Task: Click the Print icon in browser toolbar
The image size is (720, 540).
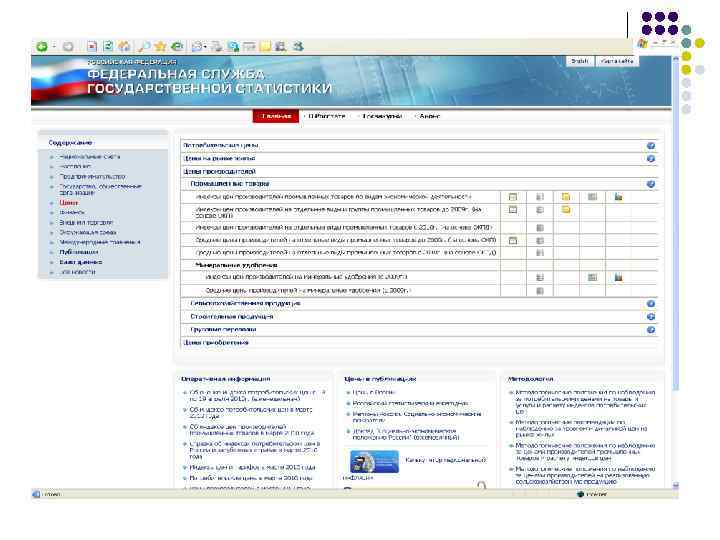Action: (x=217, y=46)
